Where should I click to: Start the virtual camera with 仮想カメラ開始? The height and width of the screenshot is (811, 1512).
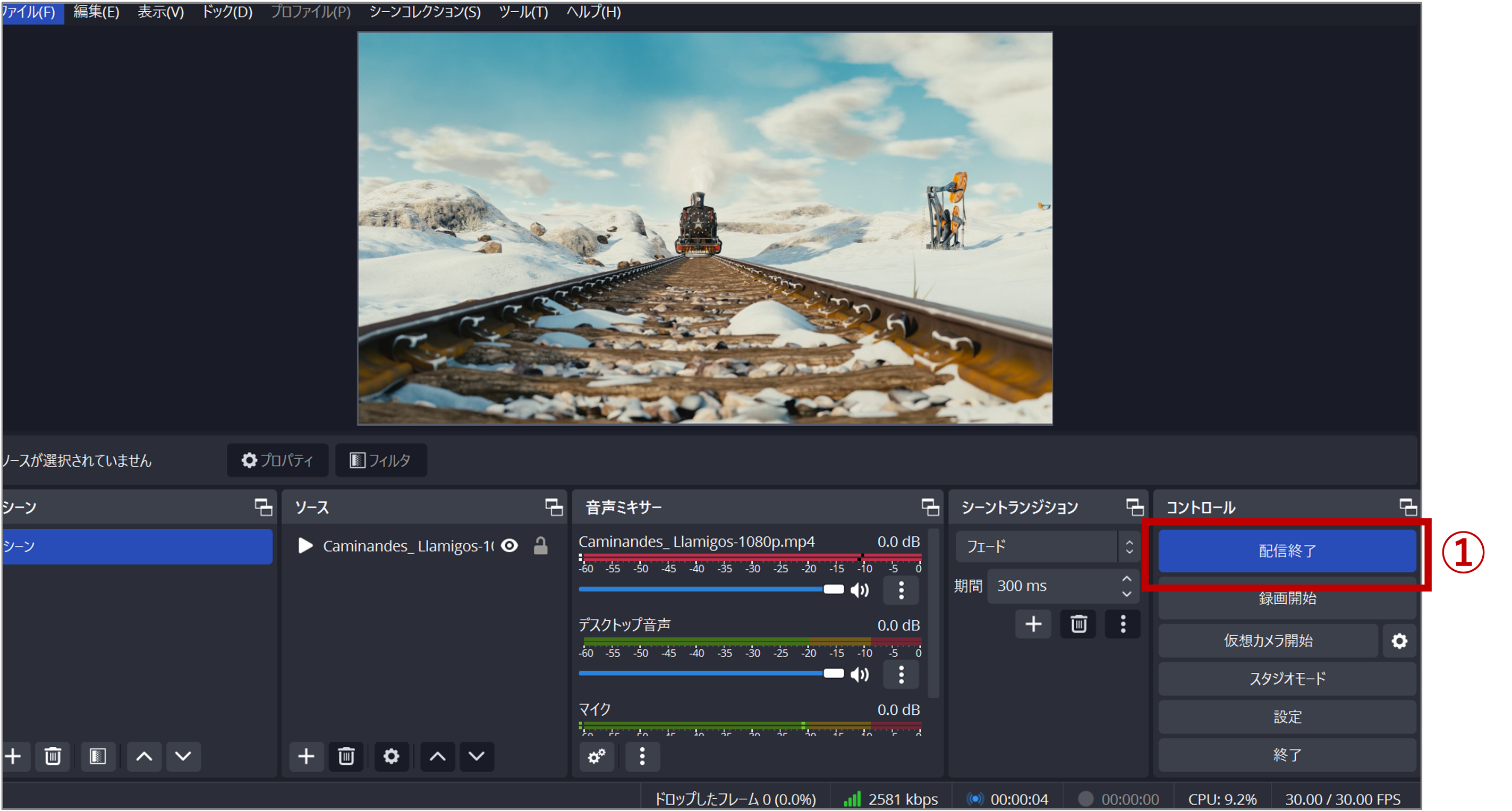pyautogui.click(x=1268, y=641)
